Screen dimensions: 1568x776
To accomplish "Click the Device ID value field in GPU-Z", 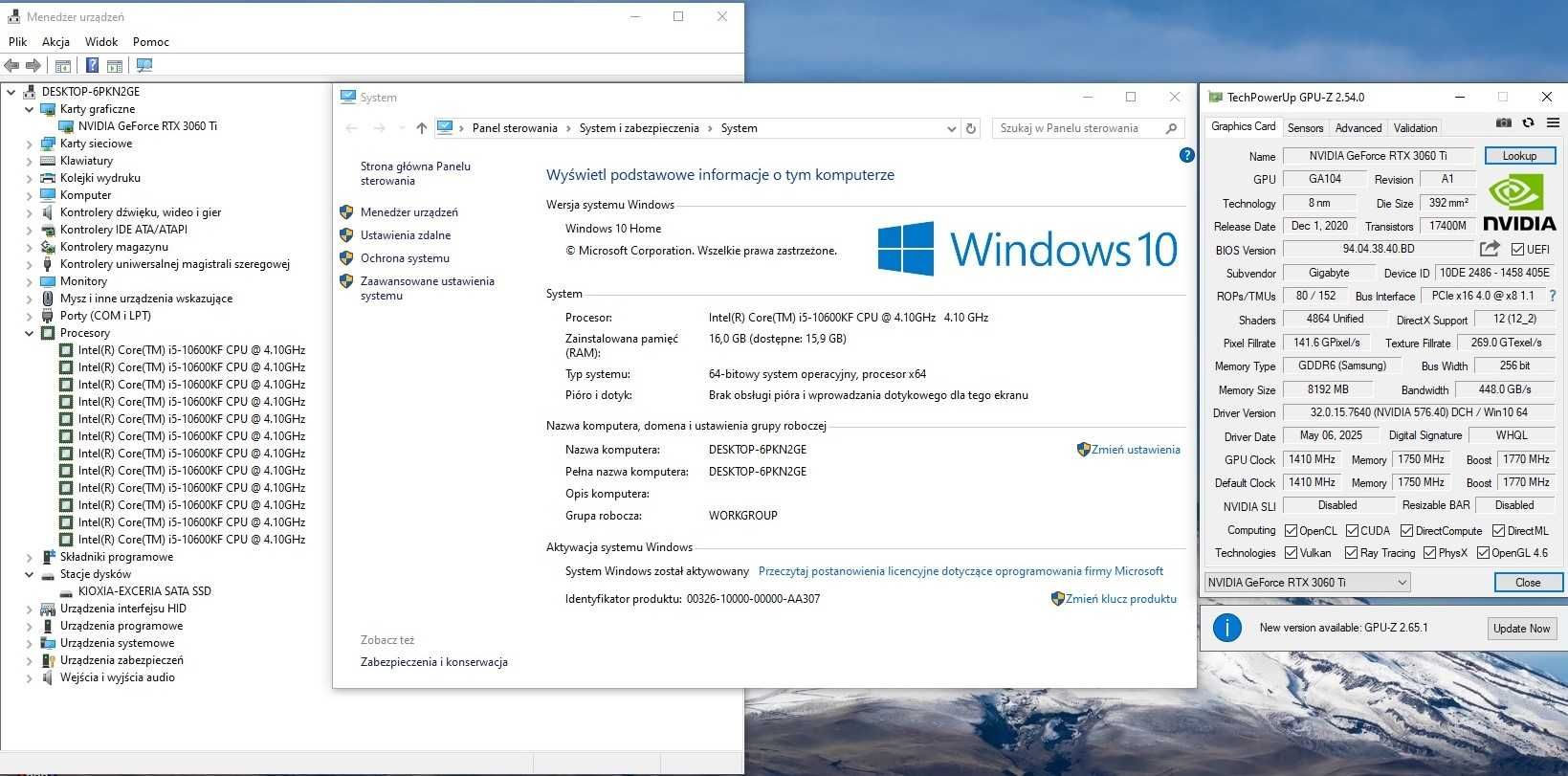I will point(1493,273).
